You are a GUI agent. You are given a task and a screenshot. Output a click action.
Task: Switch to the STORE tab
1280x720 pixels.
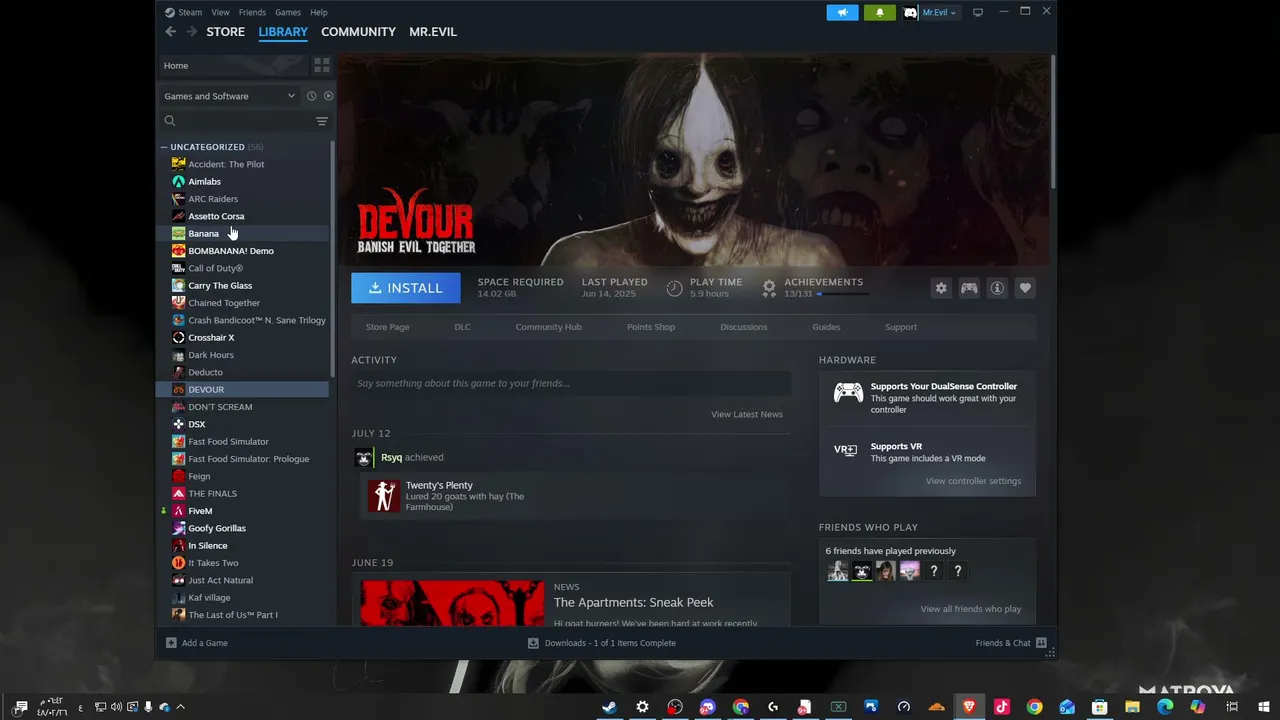click(x=225, y=32)
